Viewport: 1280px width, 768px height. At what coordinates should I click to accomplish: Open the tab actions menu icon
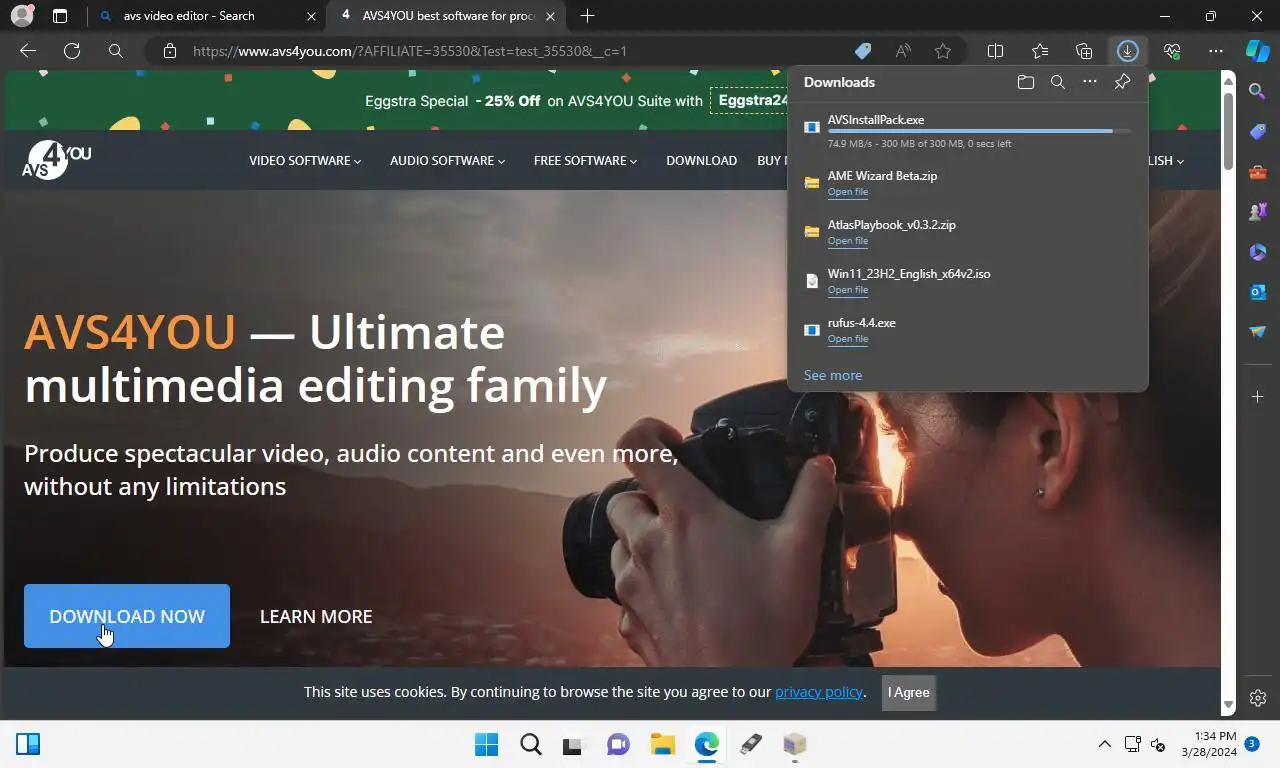(x=60, y=16)
